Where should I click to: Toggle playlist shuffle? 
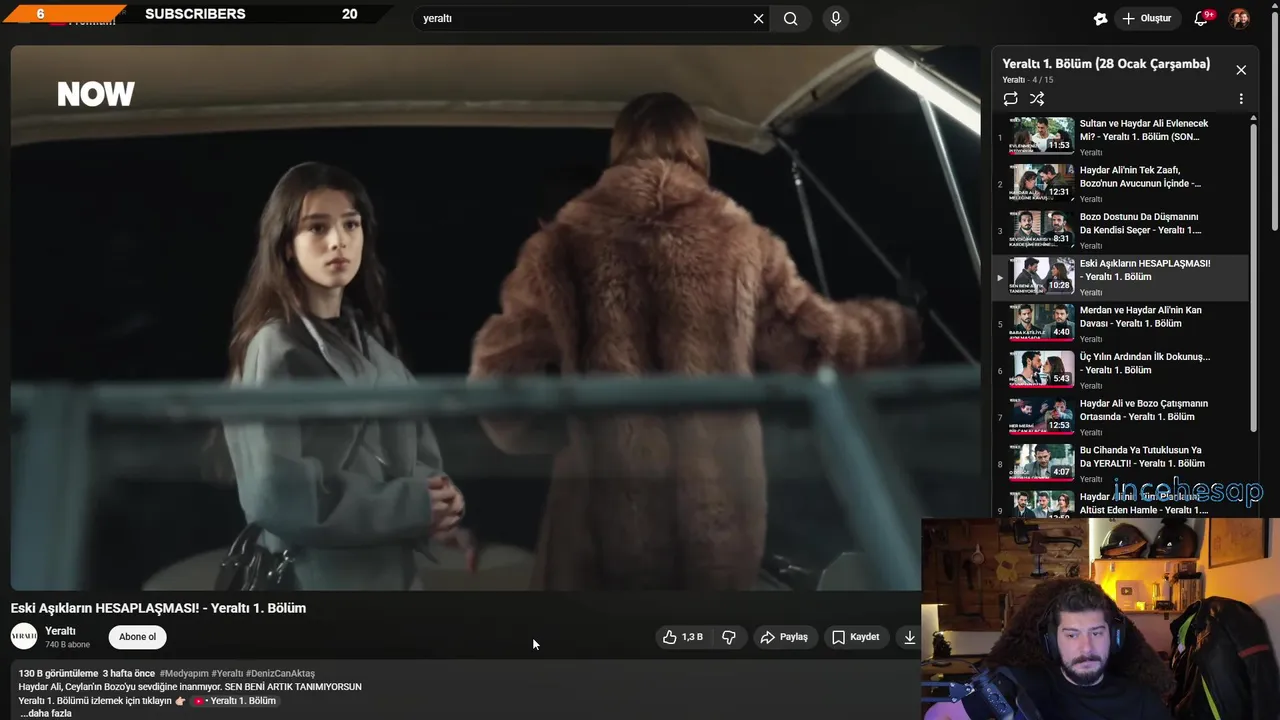(1037, 99)
